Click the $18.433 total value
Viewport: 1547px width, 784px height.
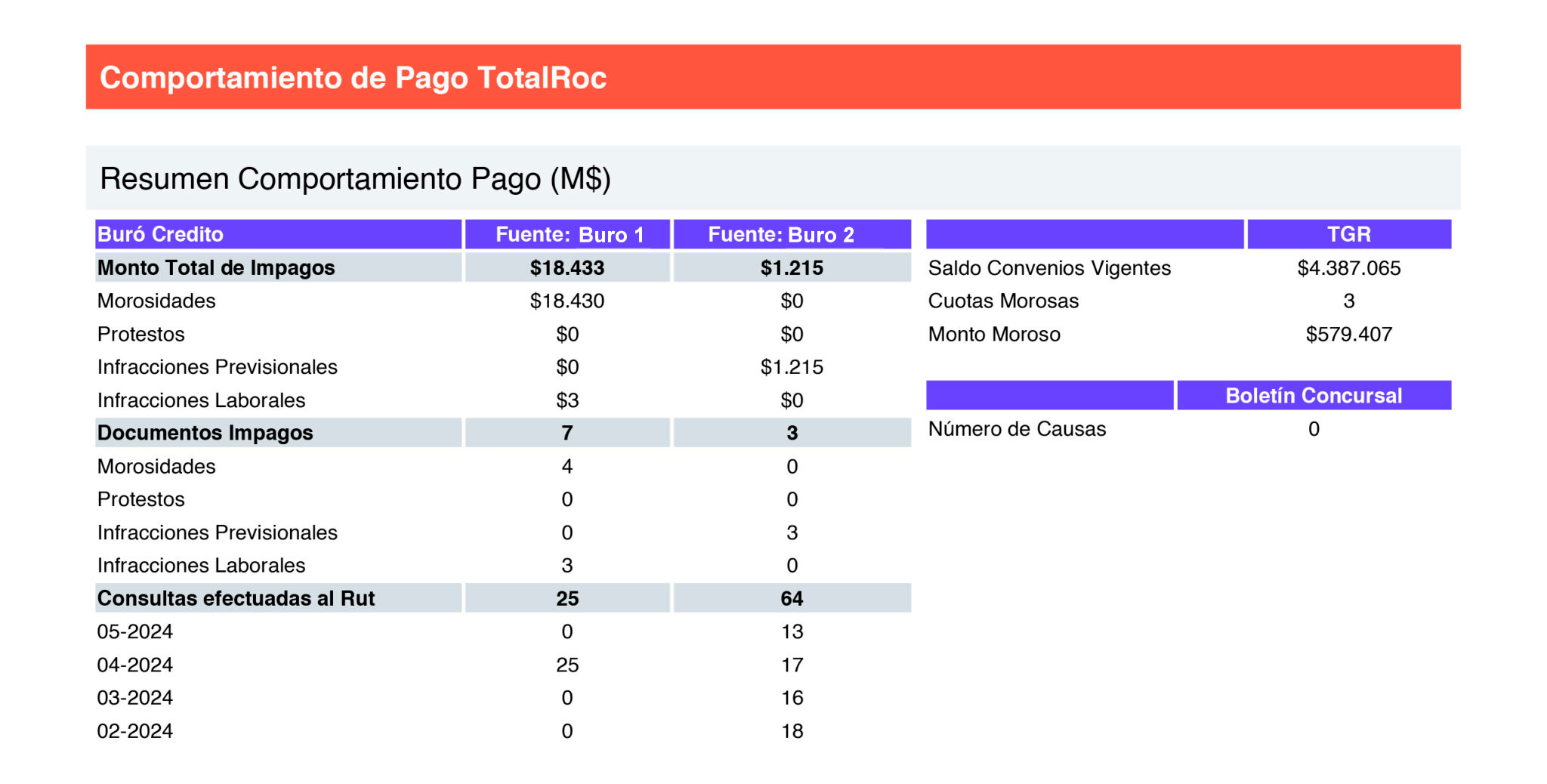567,267
